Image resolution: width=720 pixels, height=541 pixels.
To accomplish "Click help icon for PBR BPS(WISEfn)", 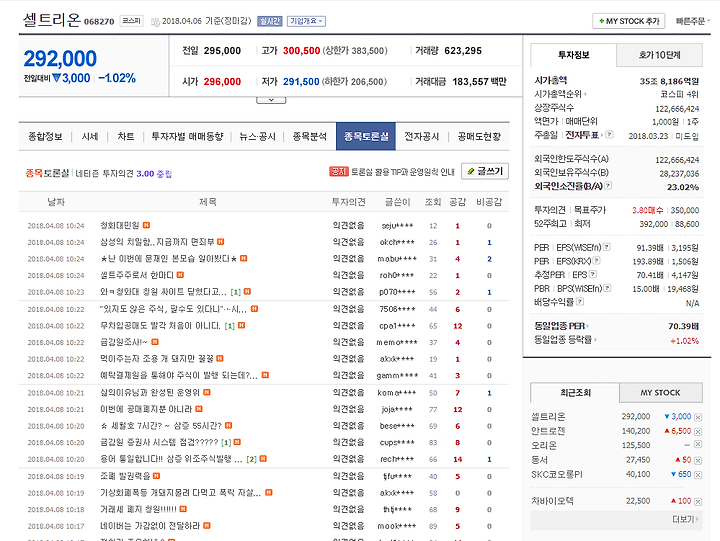I will pyautogui.click(x=607, y=288).
